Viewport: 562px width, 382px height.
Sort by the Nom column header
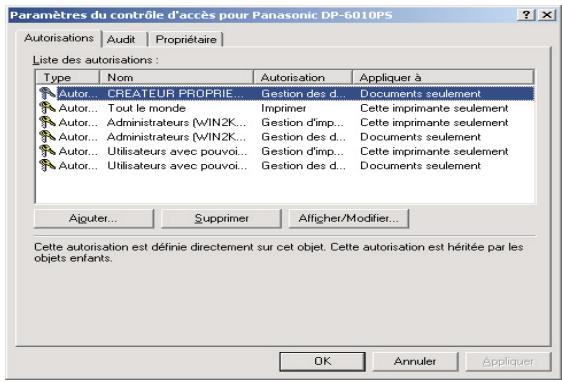176,77
